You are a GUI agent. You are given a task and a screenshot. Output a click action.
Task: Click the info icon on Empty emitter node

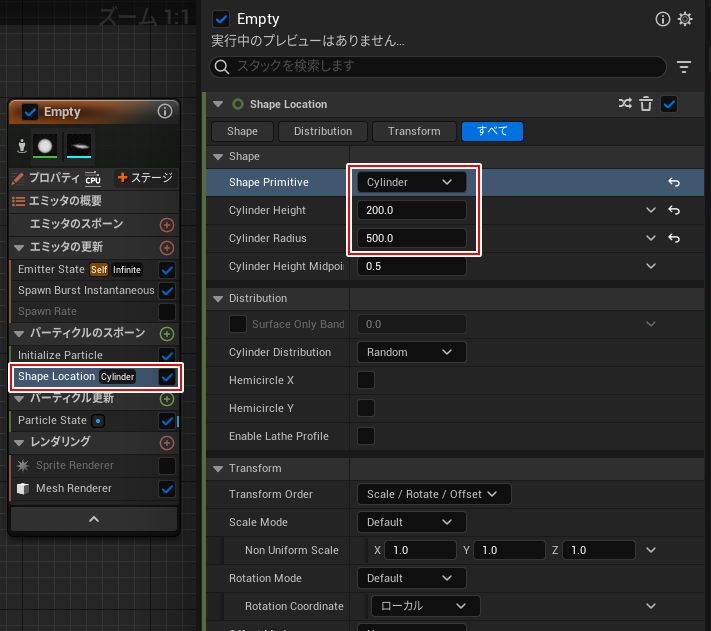pyautogui.click(x=165, y=112)
